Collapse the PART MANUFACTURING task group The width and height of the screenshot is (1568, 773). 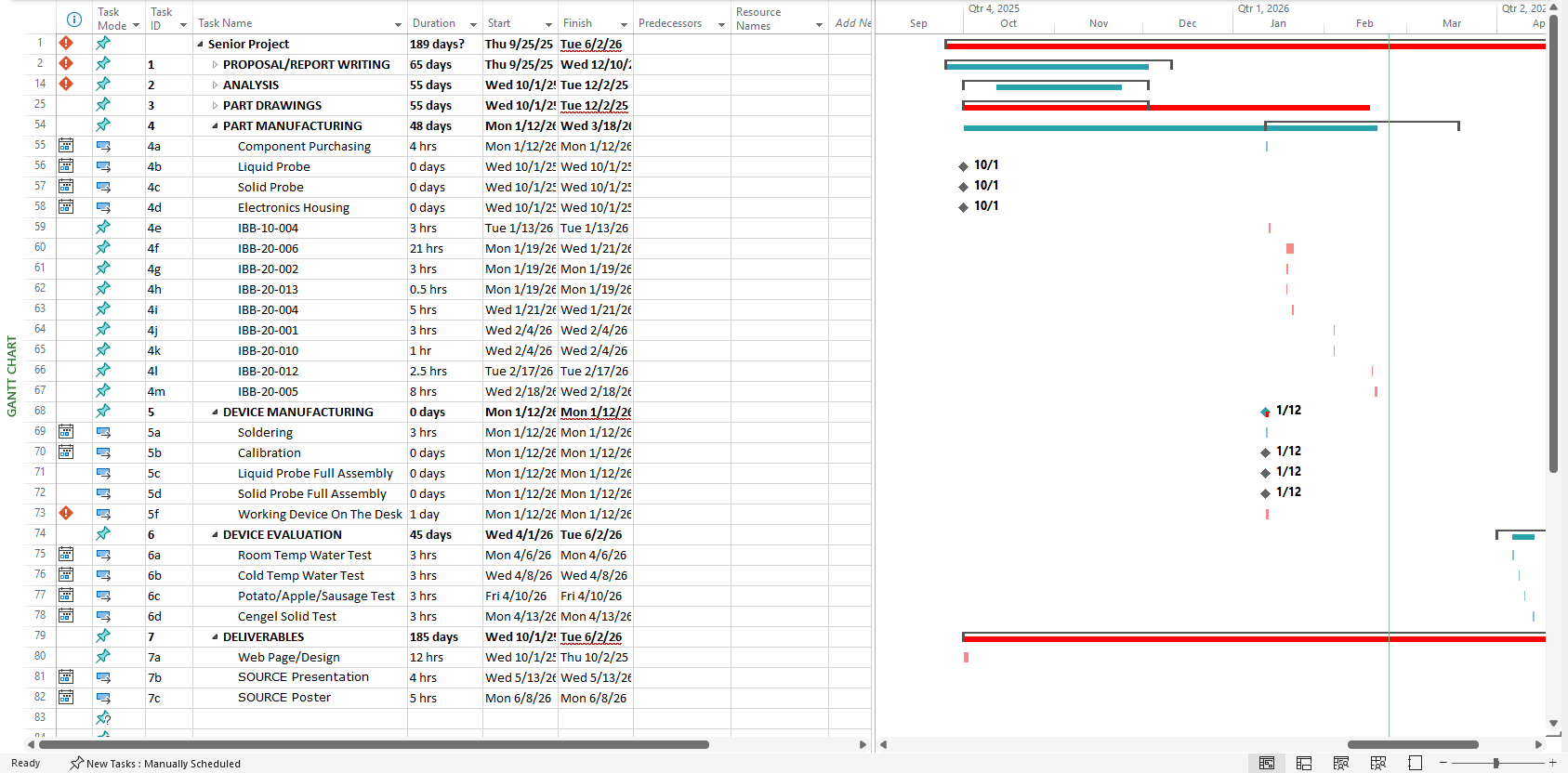[215, 126]
